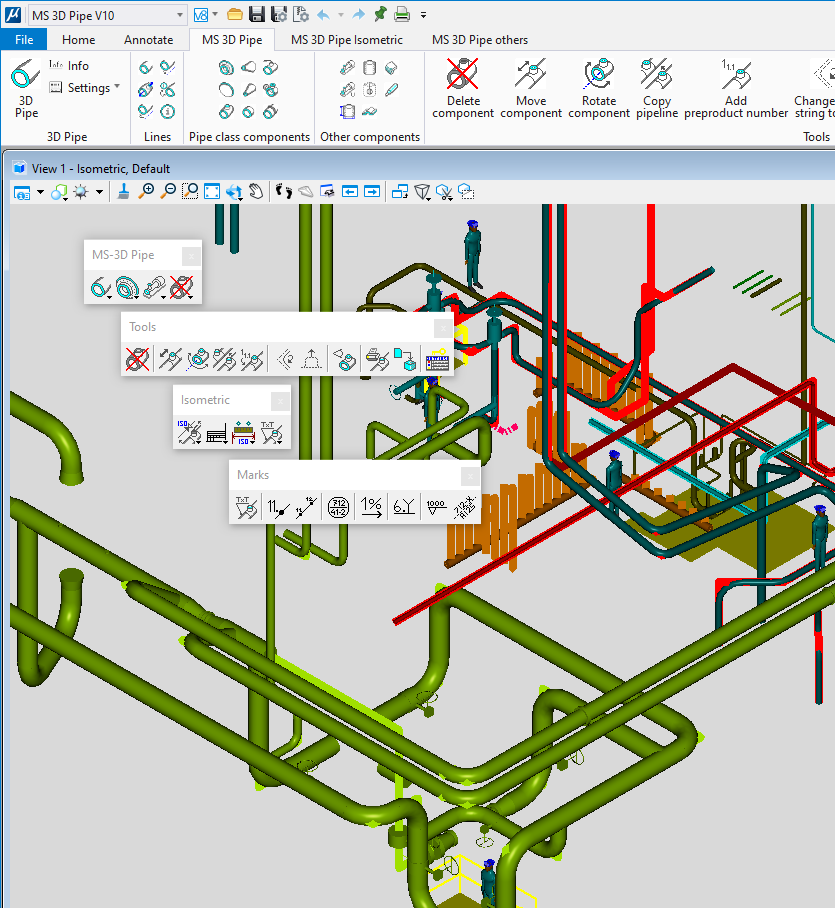This screenshot has height=908, width=835.
Task: Click the Compress Options icon
Action: coord(301,14)
